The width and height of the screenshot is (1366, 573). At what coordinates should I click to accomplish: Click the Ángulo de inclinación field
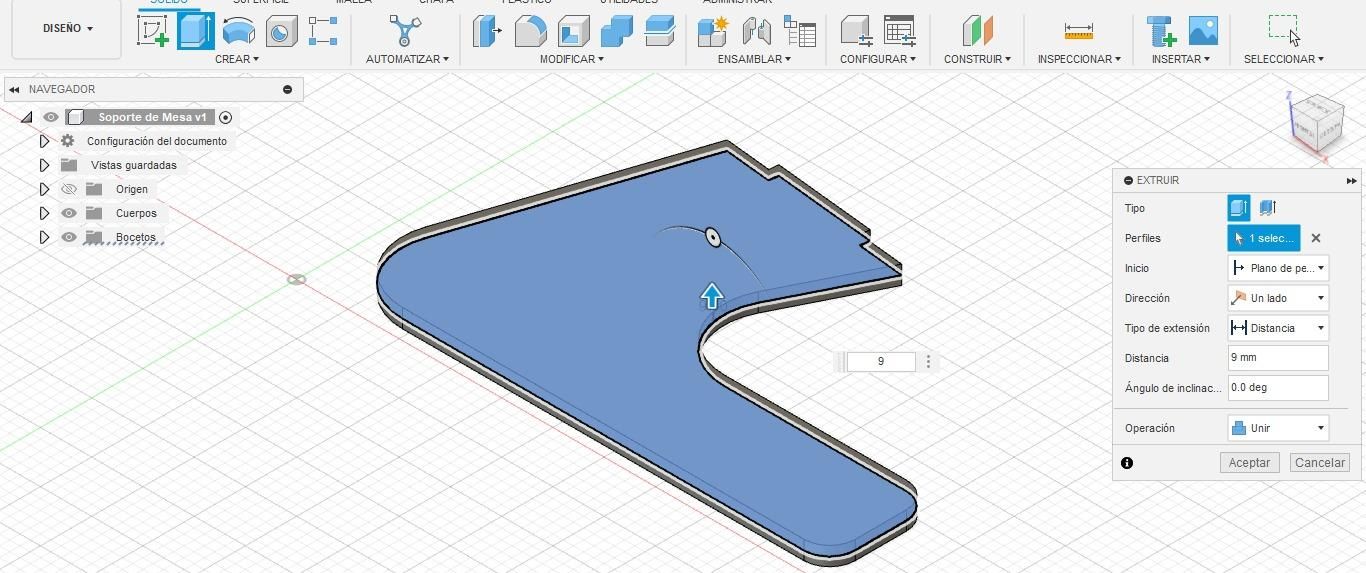point(1278,388)
